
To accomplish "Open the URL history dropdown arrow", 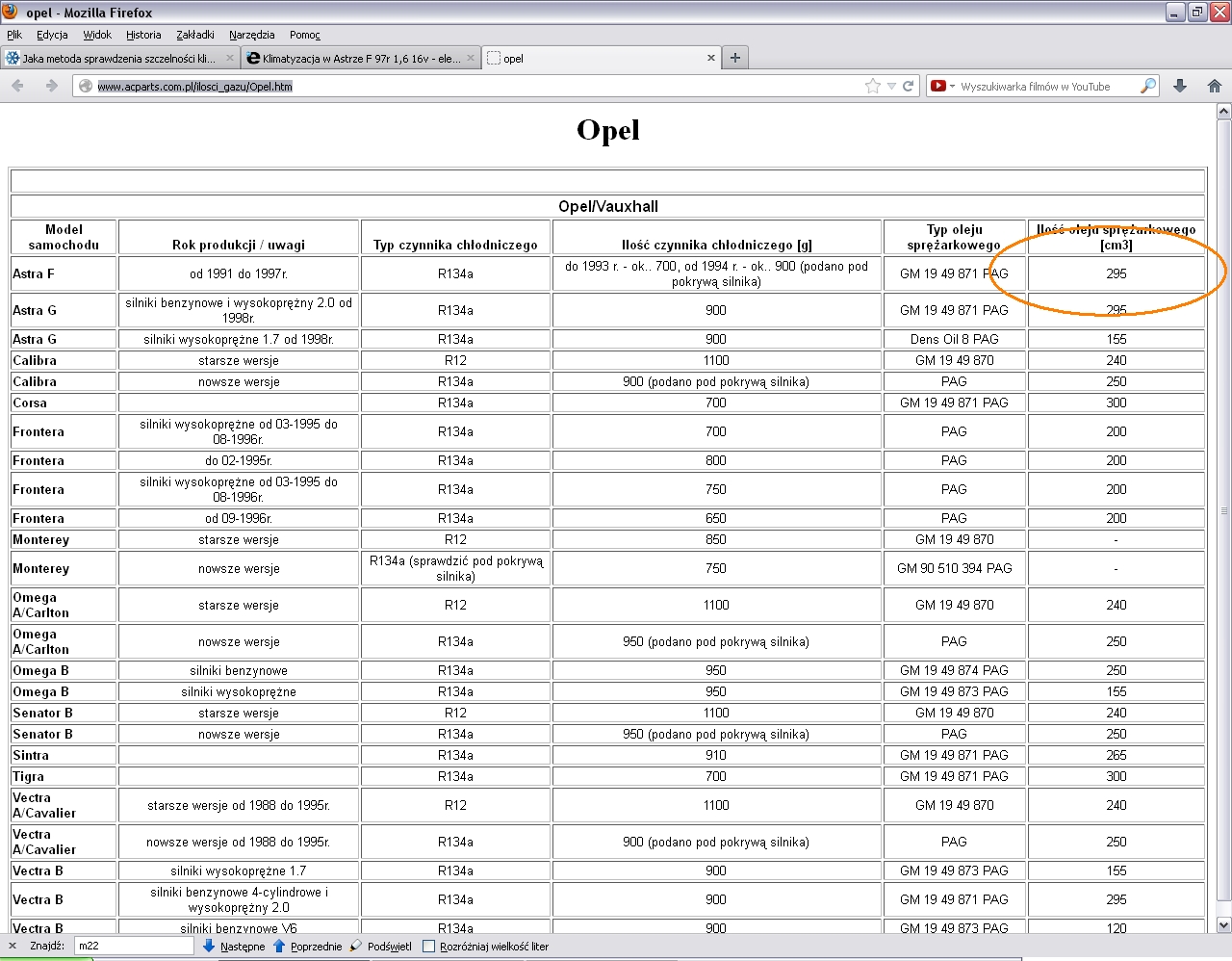I will 891,87.
